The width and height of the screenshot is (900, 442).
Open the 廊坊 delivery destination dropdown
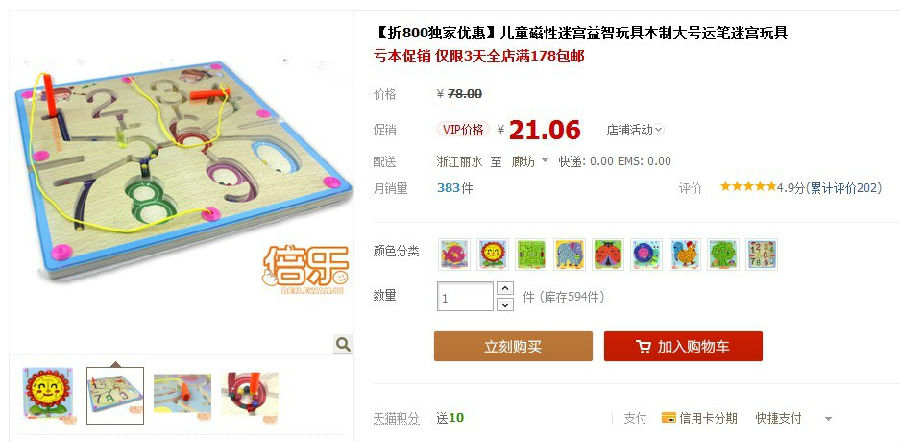(530, 161)
